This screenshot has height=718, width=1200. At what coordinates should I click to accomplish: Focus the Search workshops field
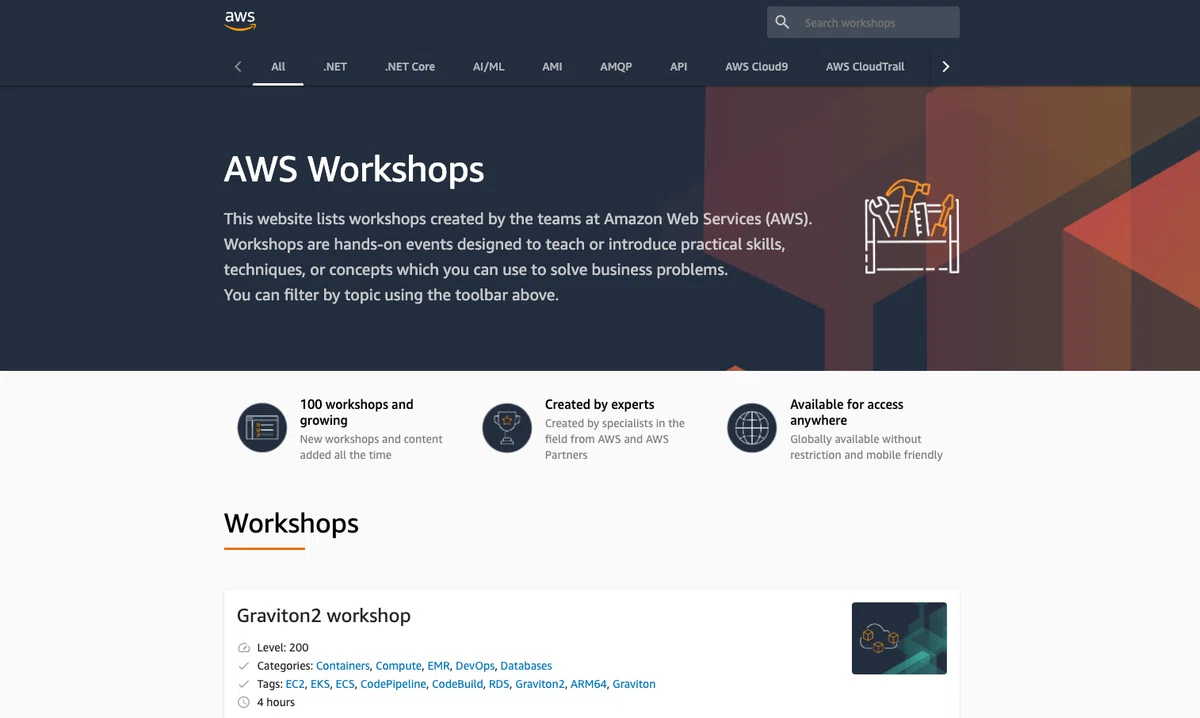pos(863,22)
